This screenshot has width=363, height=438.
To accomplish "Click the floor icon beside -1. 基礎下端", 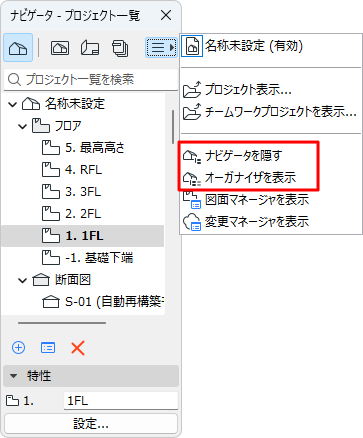I will (x=51, y=258).
